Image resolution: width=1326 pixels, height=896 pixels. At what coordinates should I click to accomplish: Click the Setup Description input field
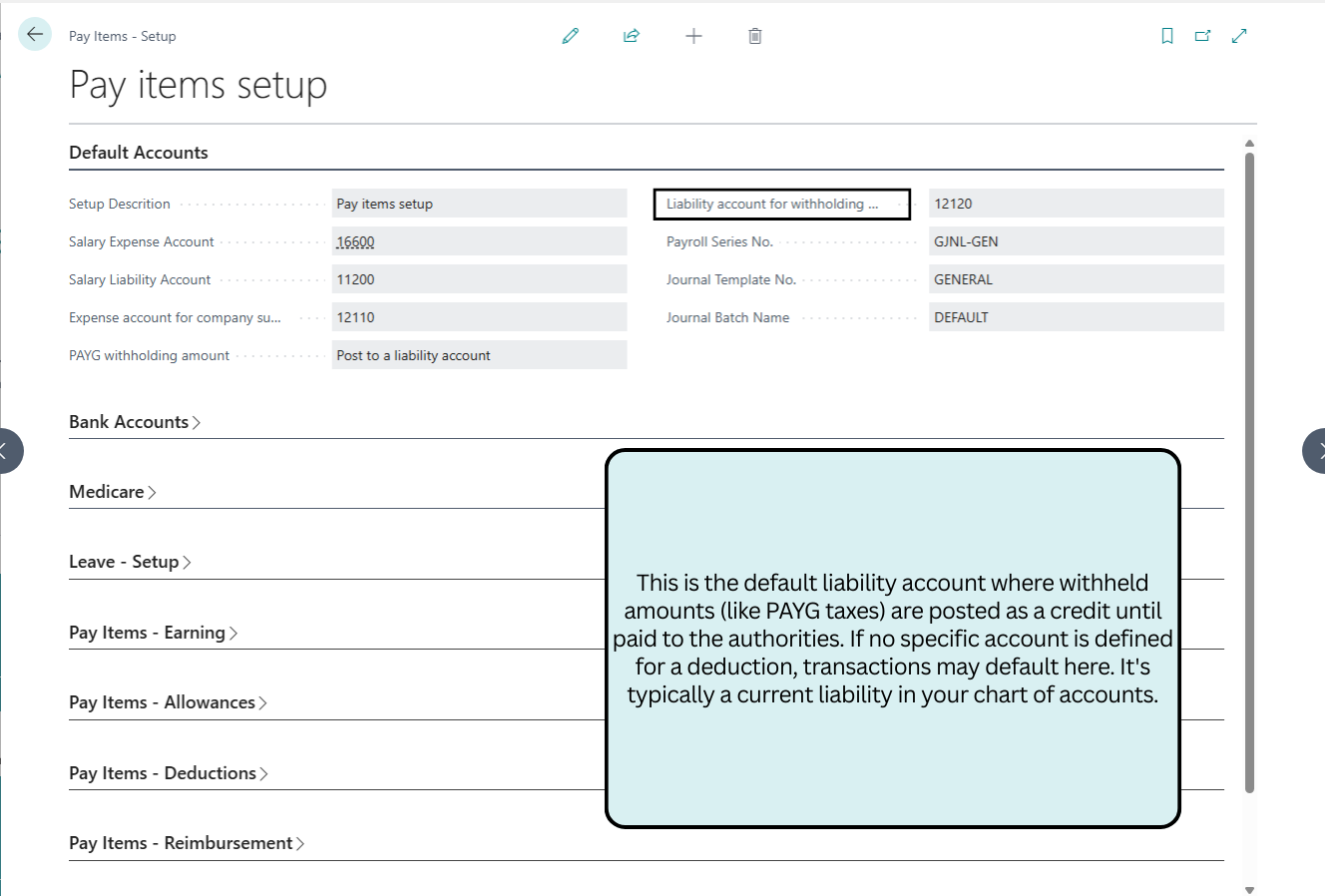479,203
